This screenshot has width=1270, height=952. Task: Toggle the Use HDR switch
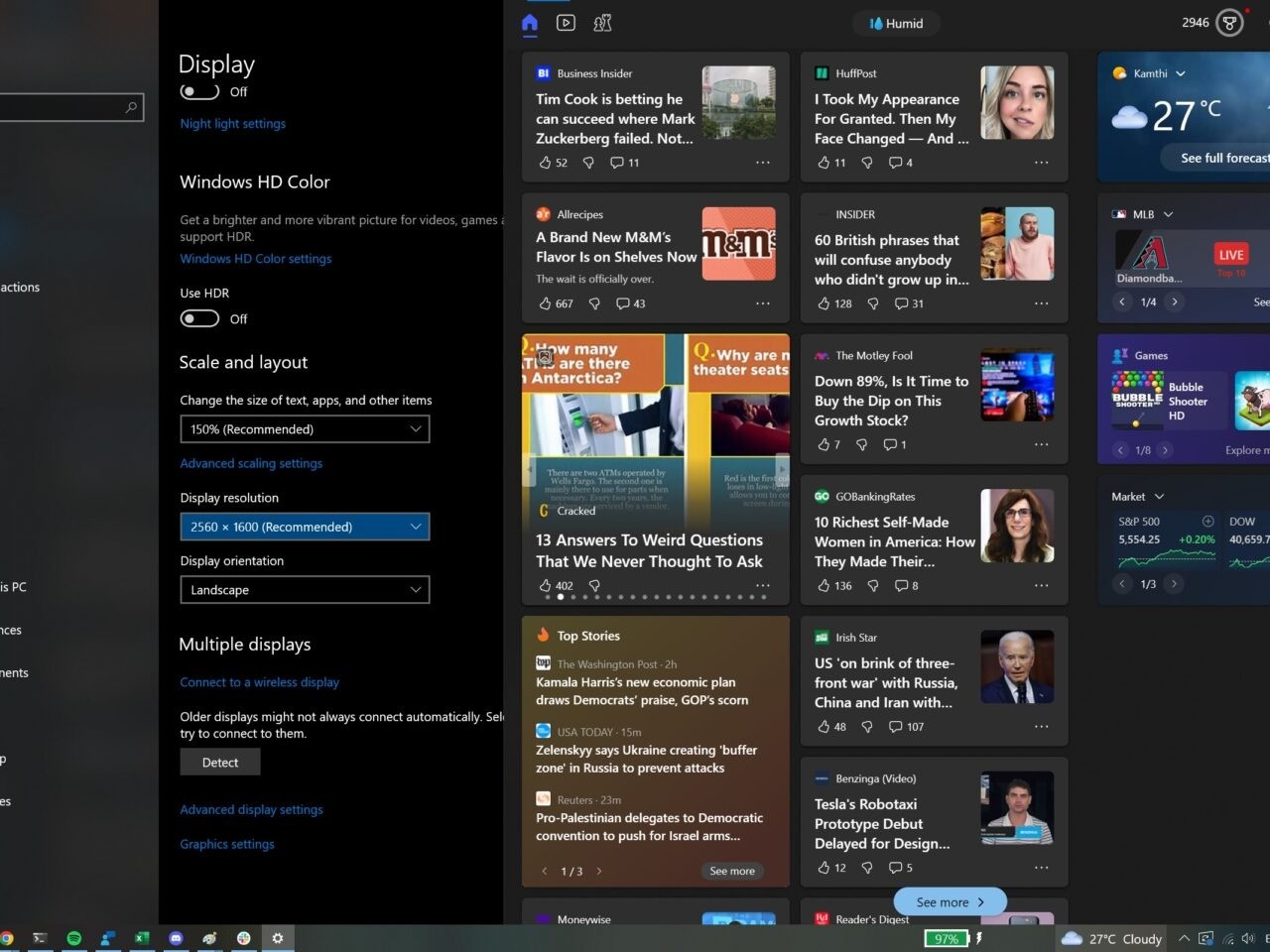coord(199,318)
